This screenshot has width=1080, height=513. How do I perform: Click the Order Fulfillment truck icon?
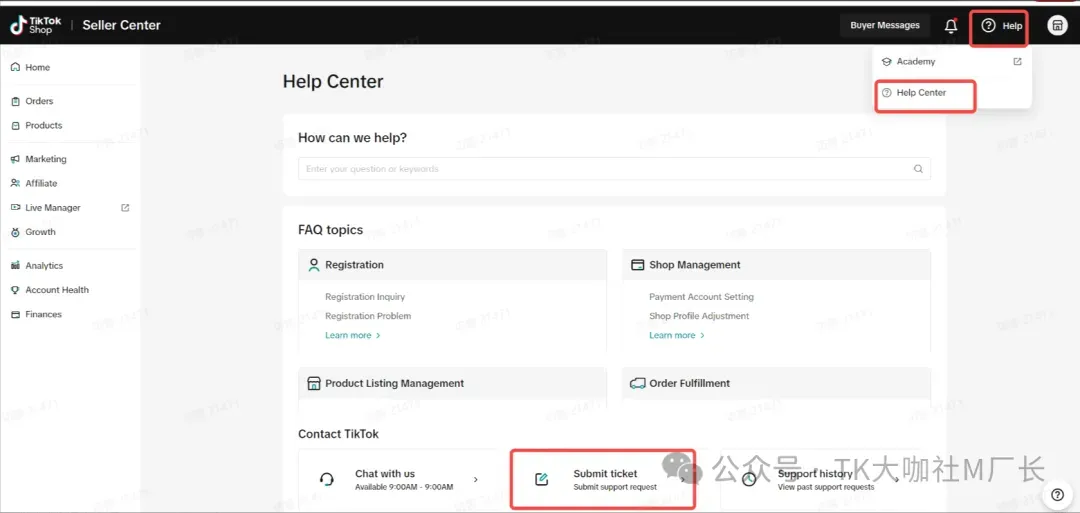coord(638,384)
